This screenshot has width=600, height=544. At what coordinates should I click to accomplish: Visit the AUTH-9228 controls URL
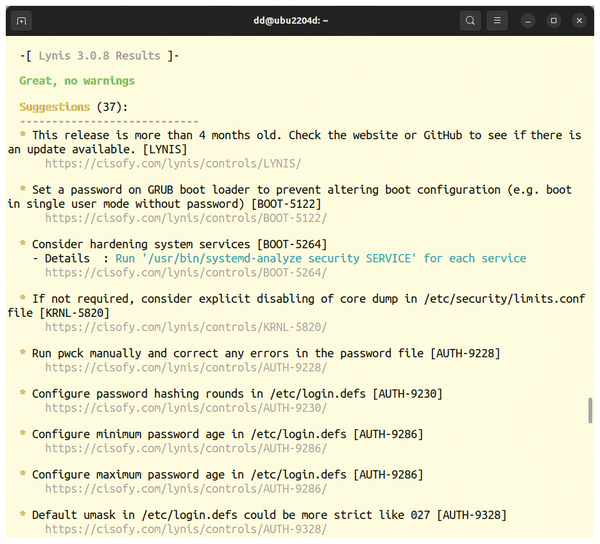click(x=186, y=368)
